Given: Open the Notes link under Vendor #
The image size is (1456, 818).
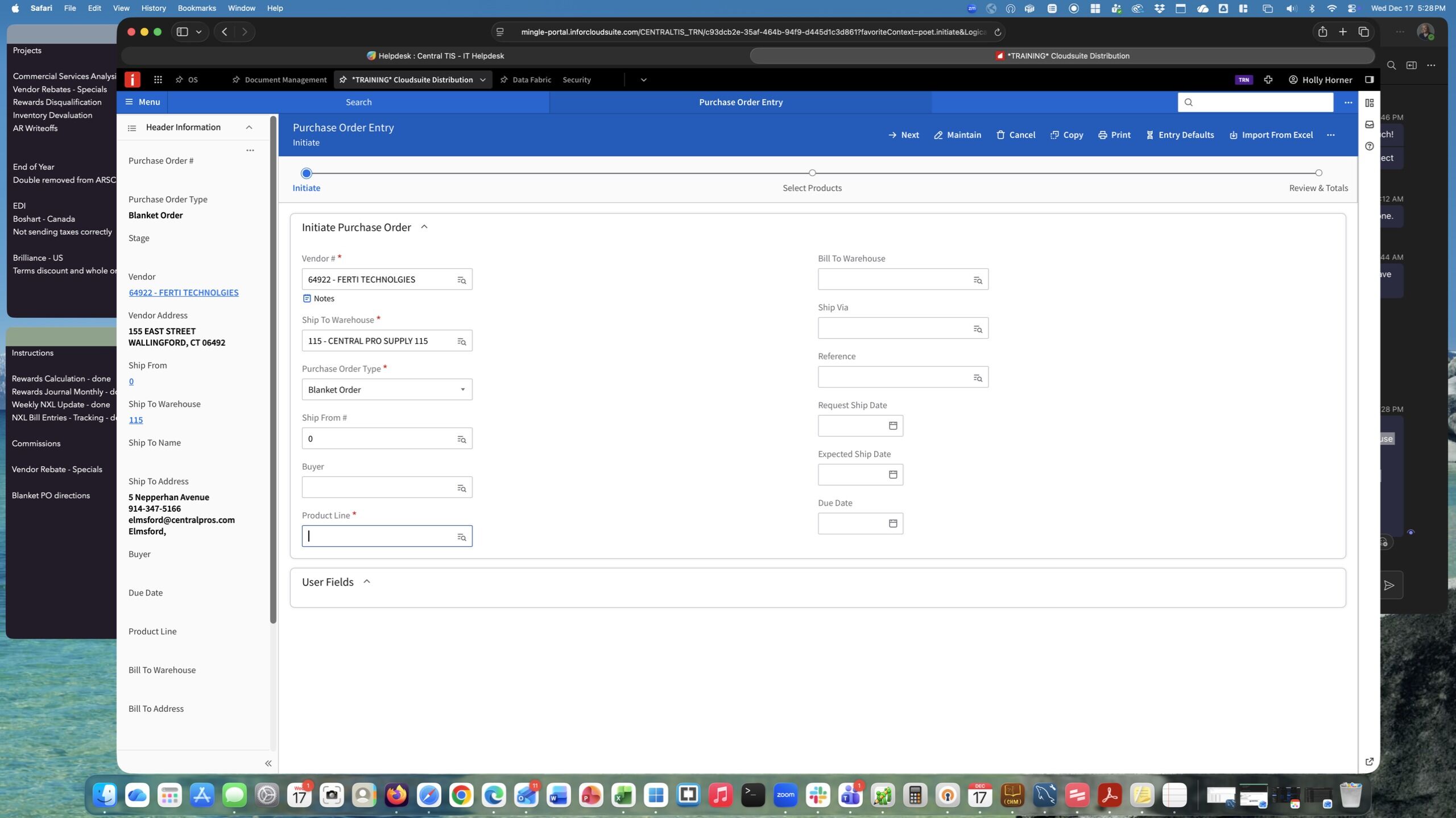Looking at the screenshot, I should [318, 298].
